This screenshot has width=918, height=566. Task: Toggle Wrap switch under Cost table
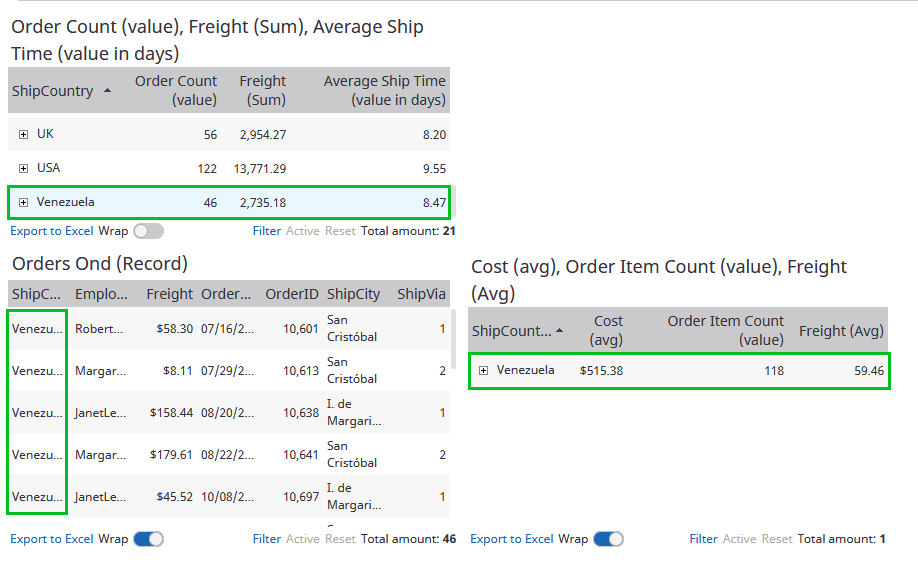point(608,539)
